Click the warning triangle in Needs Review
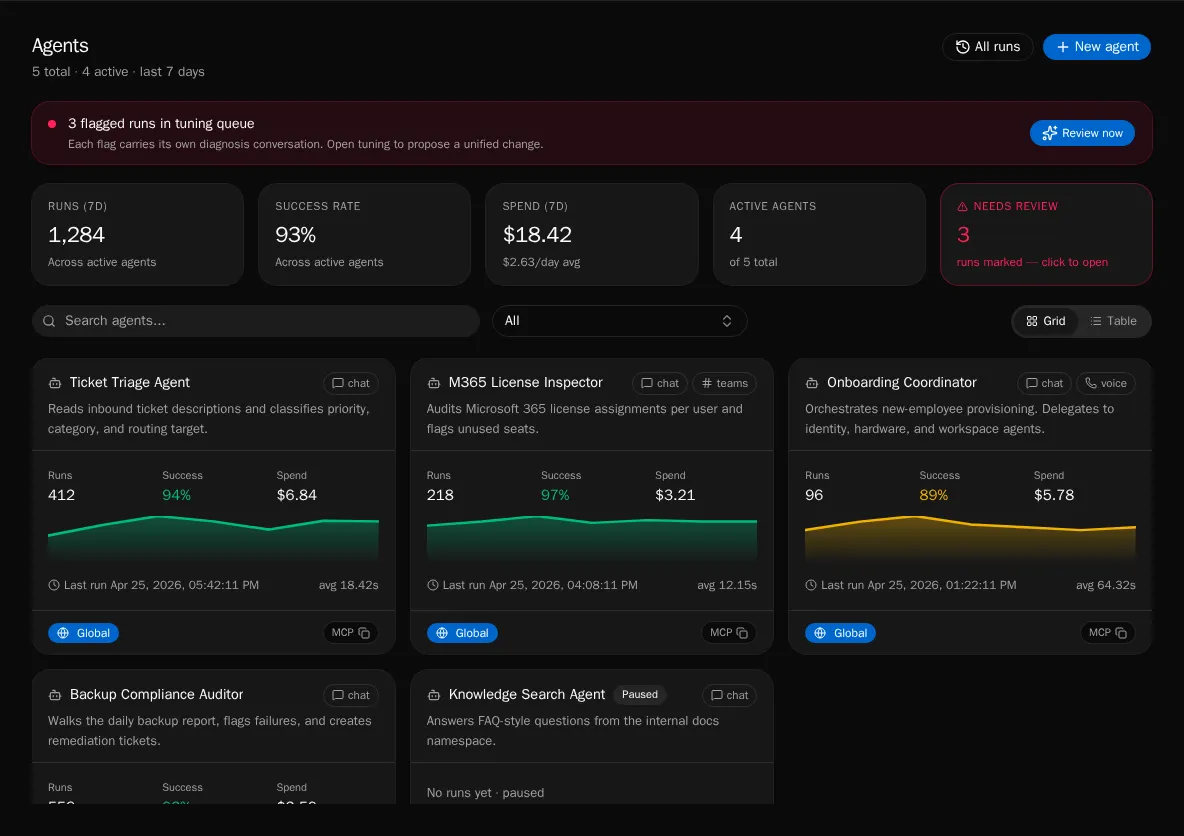 click(x=962, y=207)
